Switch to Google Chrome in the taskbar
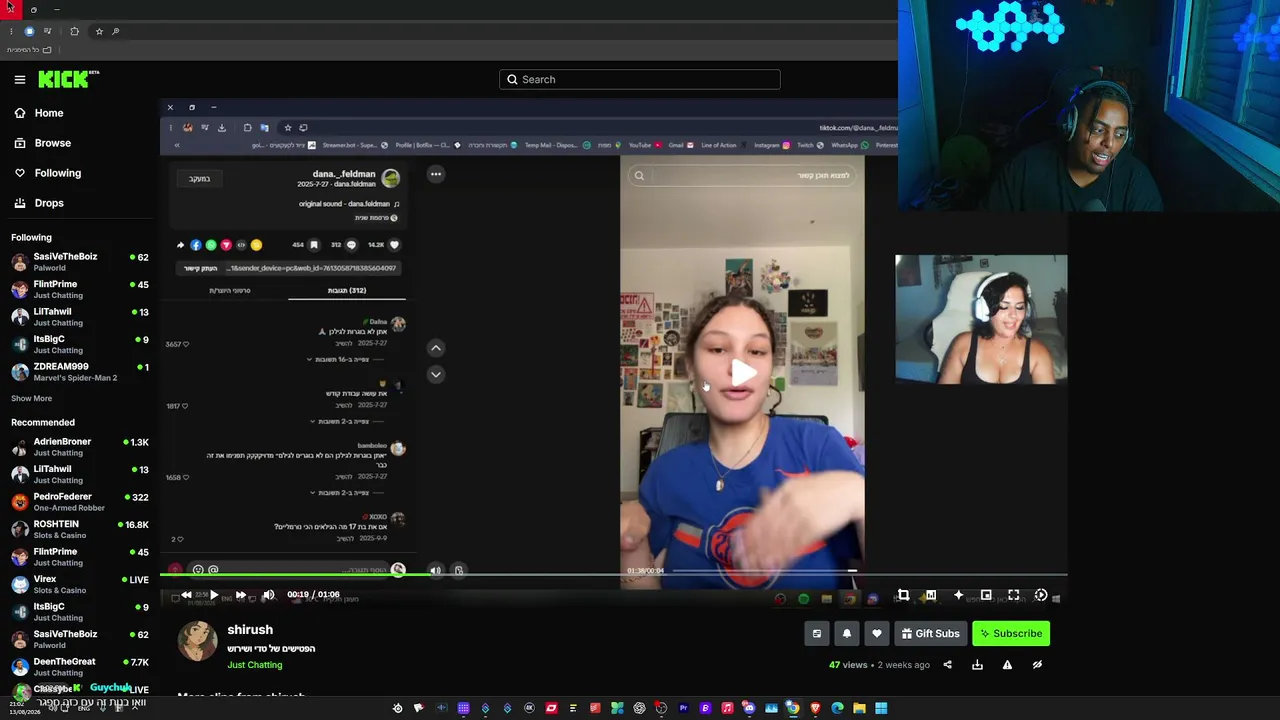 [x=793, y=708]
